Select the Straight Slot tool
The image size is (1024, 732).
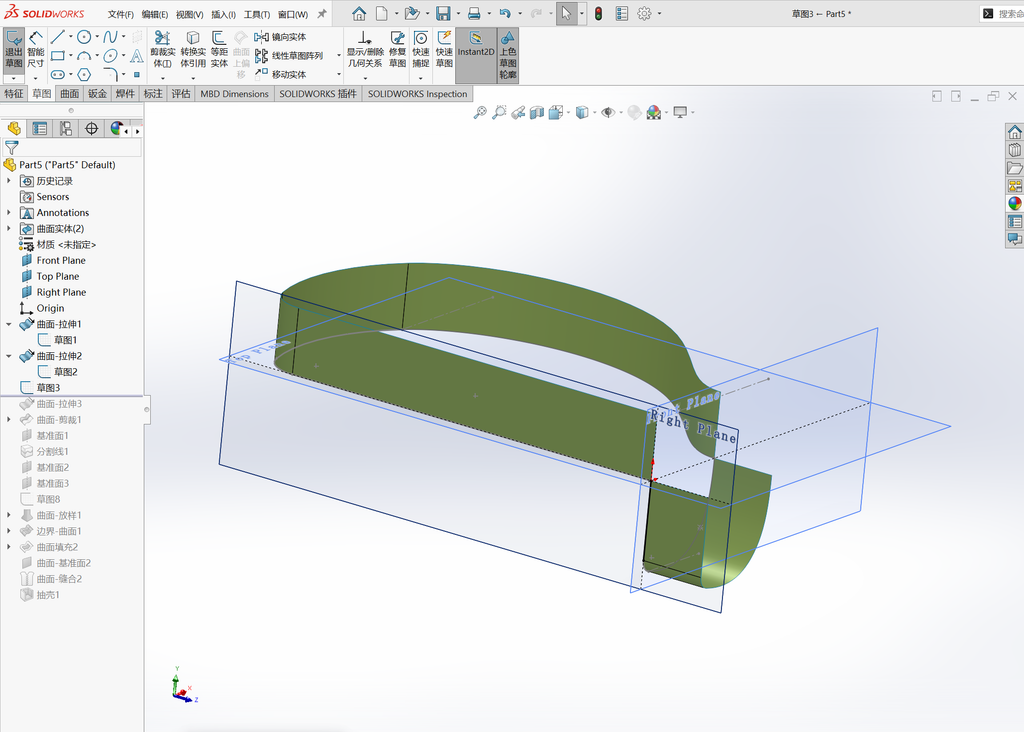click(x=57, y=74)
